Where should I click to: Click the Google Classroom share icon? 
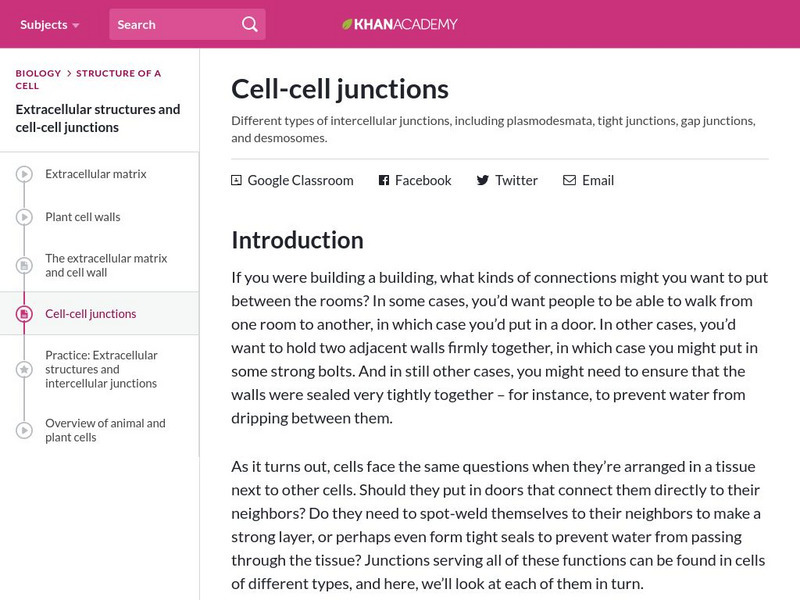point(237,181)
